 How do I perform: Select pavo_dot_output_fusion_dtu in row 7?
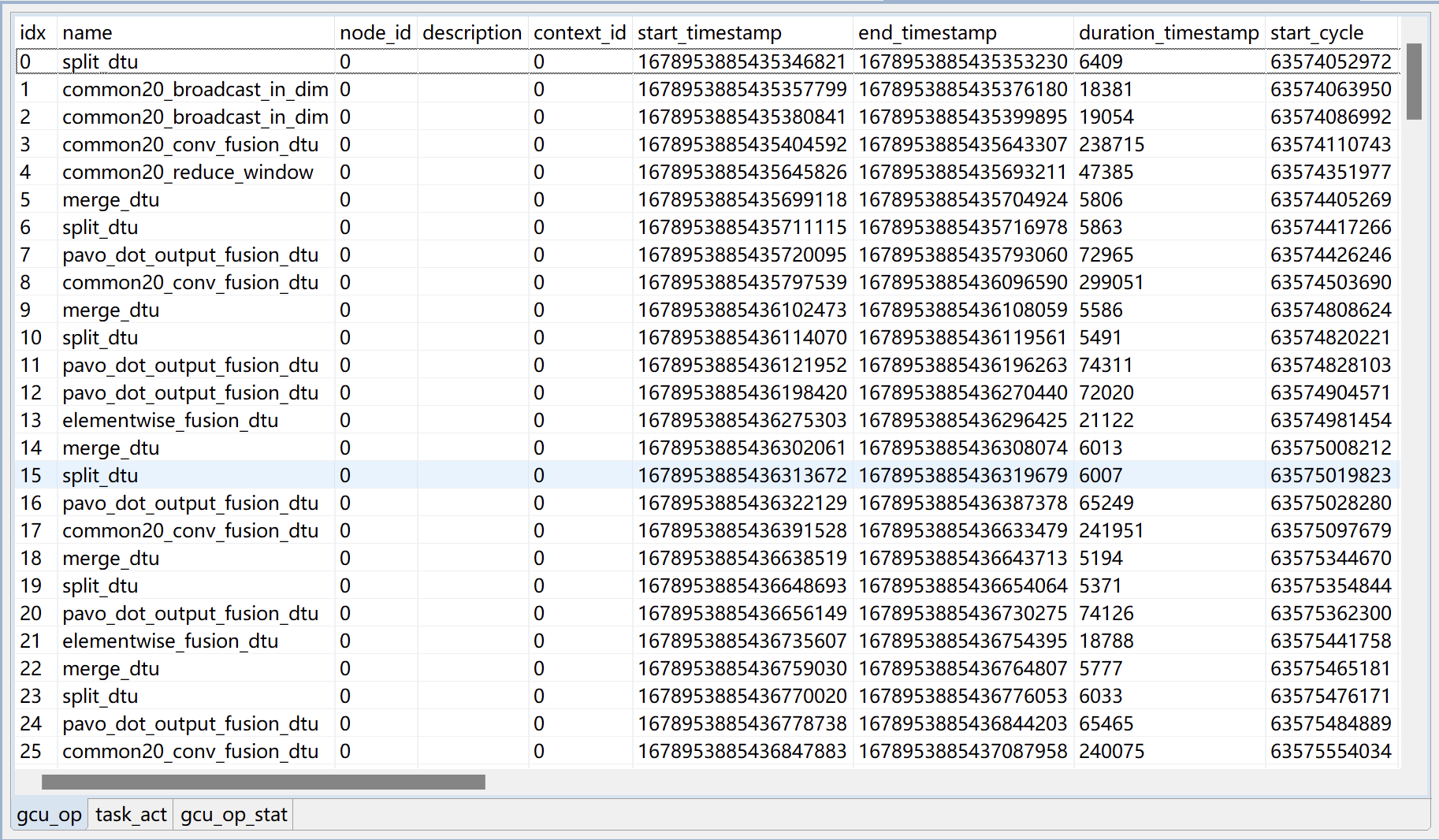(190, 255)
